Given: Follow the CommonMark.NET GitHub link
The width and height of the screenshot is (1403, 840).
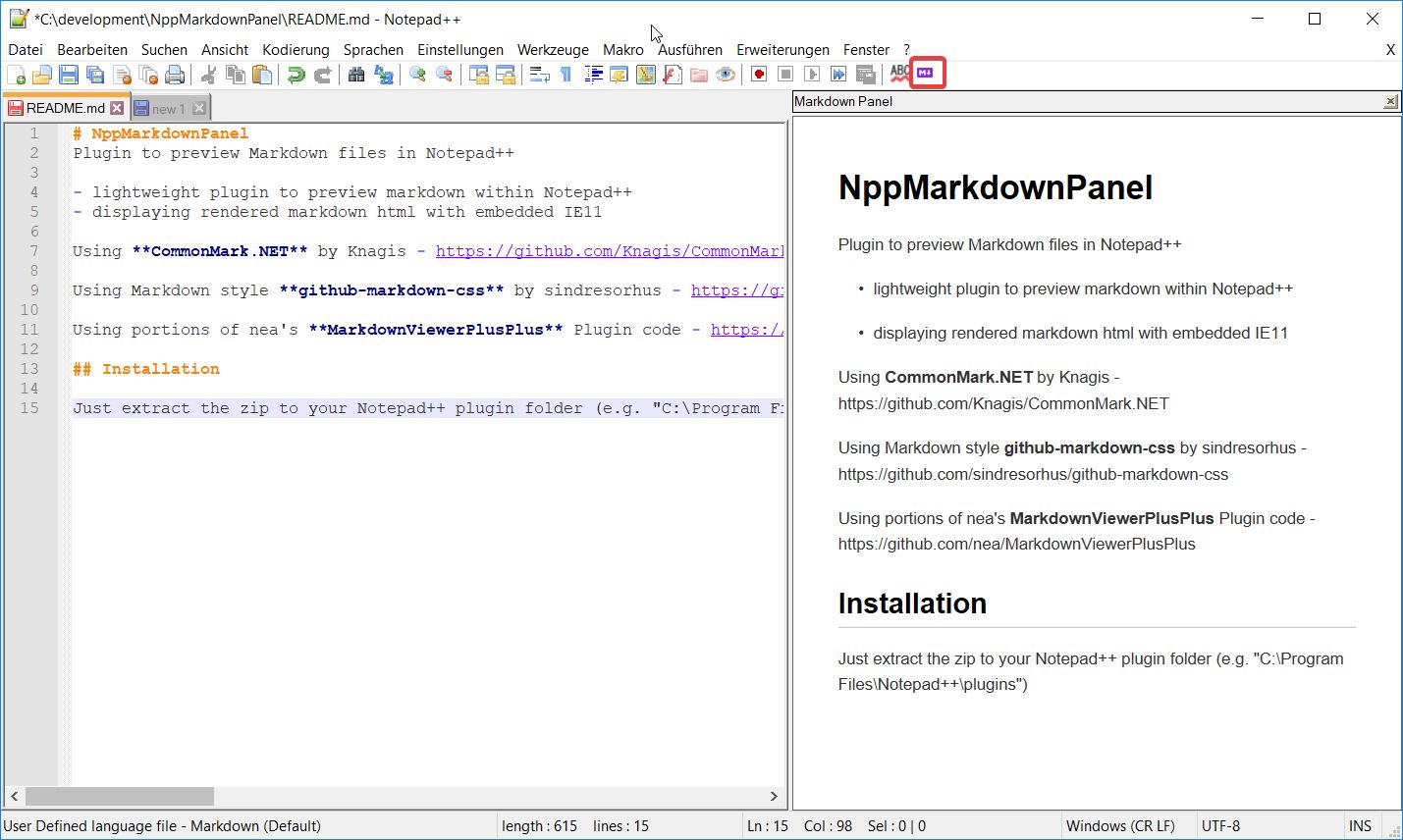Looking at the screenshot, I should tap(609, 251).
